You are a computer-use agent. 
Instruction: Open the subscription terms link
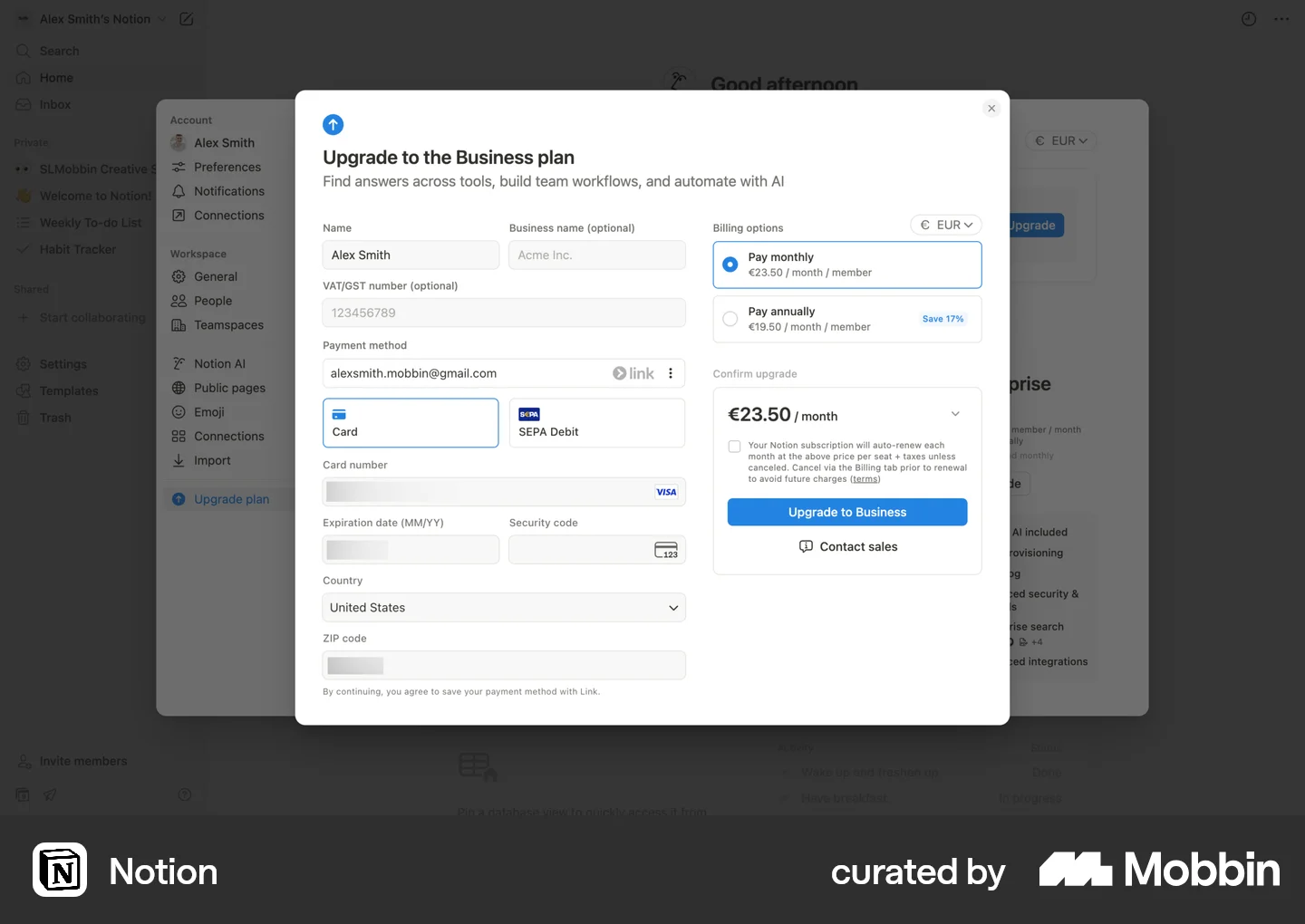(865, 479)
